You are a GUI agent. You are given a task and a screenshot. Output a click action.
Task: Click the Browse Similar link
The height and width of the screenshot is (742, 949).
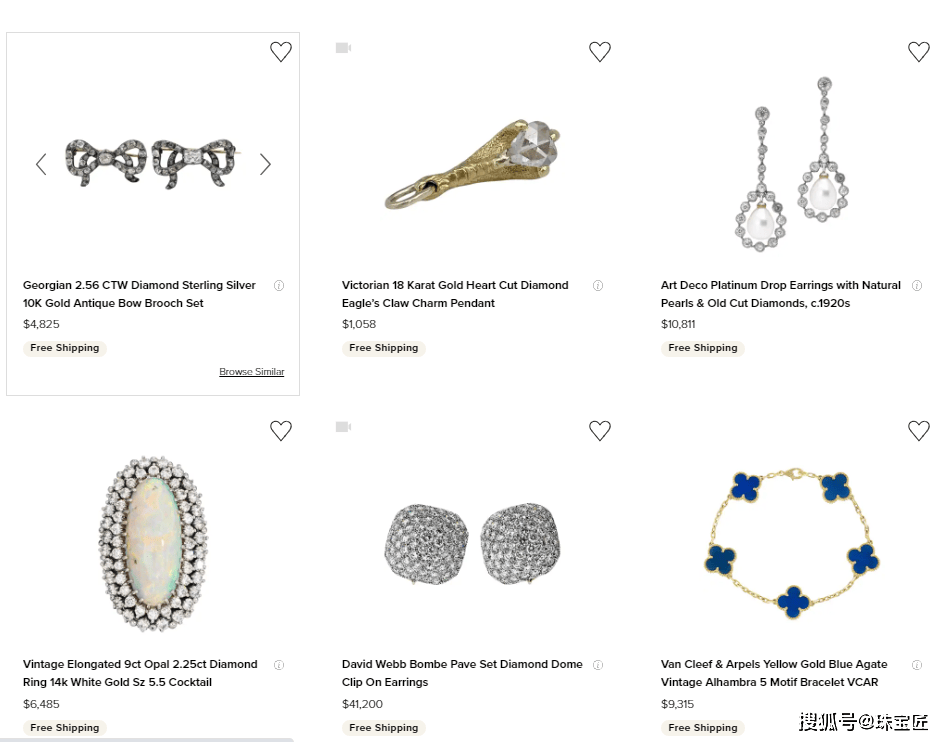point(252,372)
